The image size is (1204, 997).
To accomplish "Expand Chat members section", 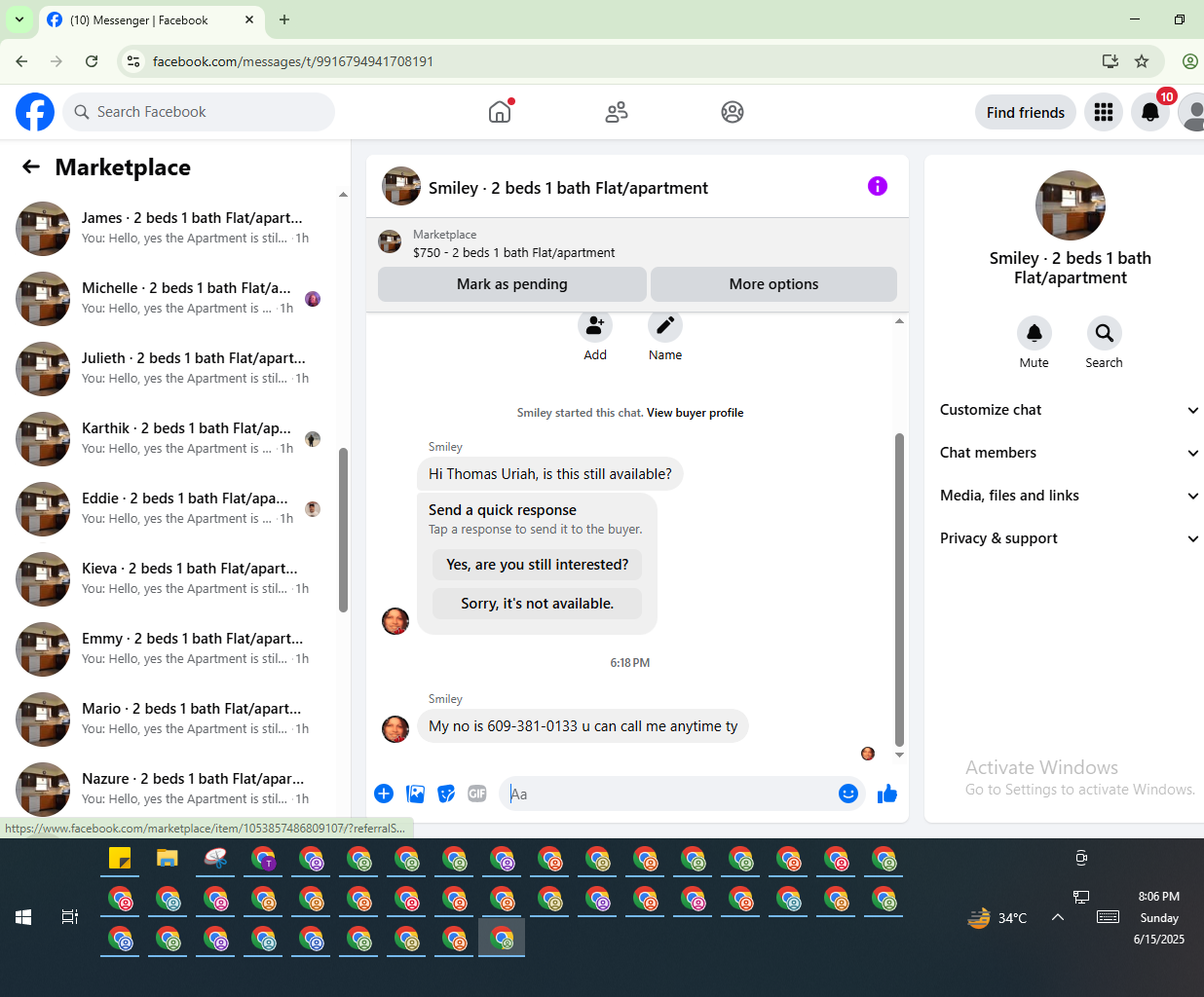I will 1070,453.
